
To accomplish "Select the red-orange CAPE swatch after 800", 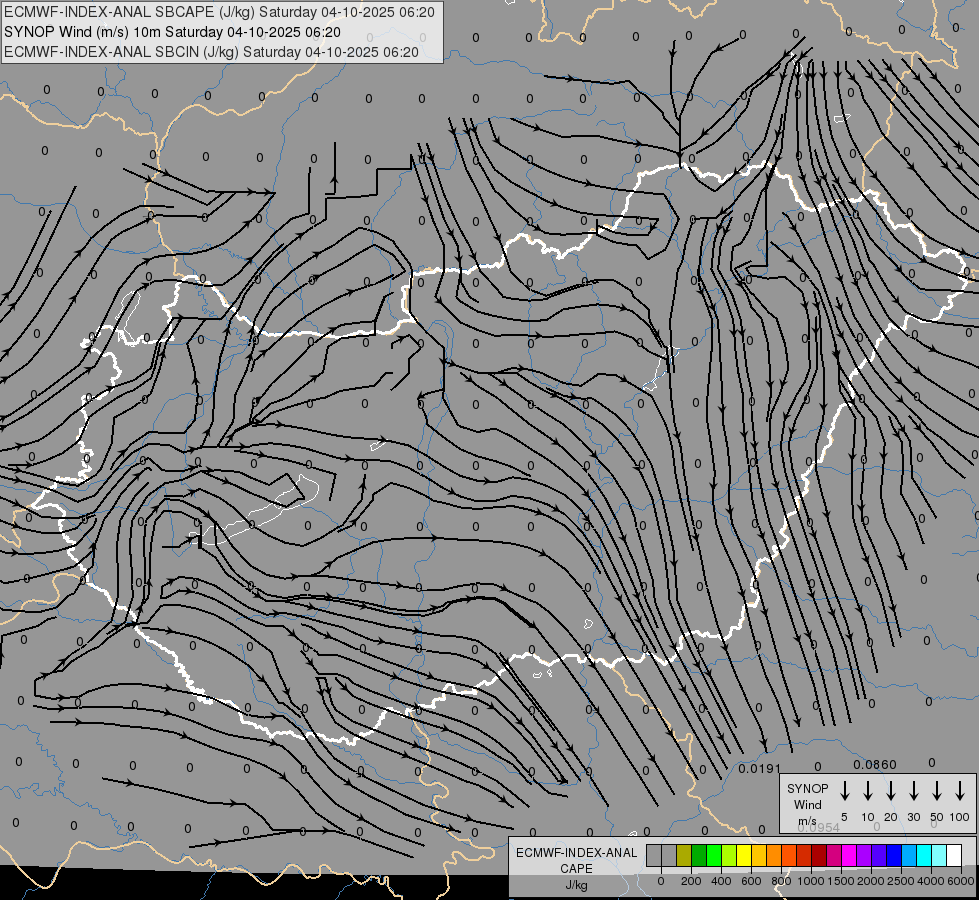I will point(789,855).
